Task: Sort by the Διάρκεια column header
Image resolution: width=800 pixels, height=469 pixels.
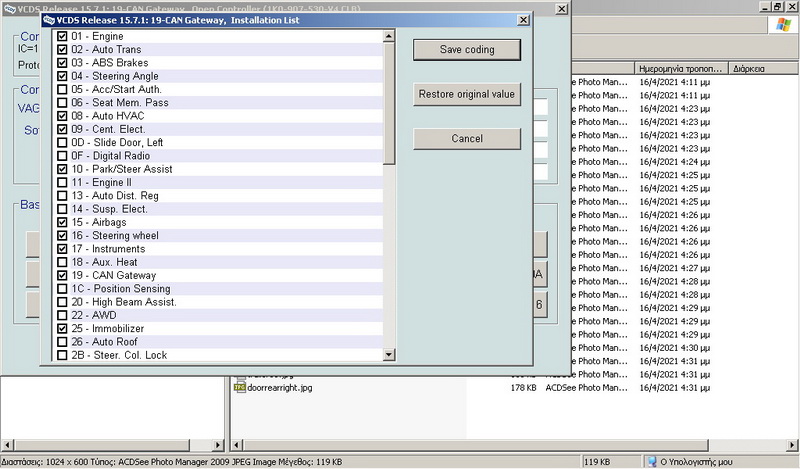Action: pos(764,68)
